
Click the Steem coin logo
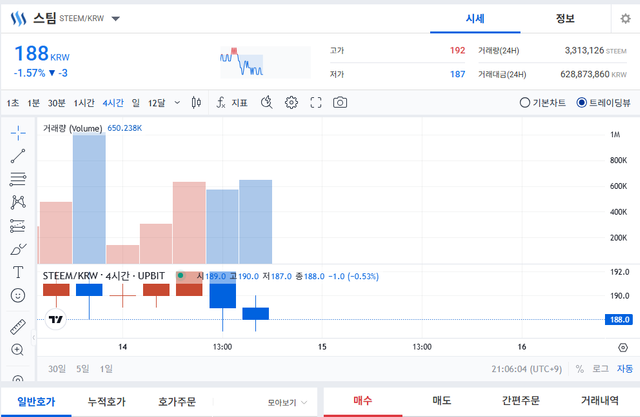(x=18, y=18)
